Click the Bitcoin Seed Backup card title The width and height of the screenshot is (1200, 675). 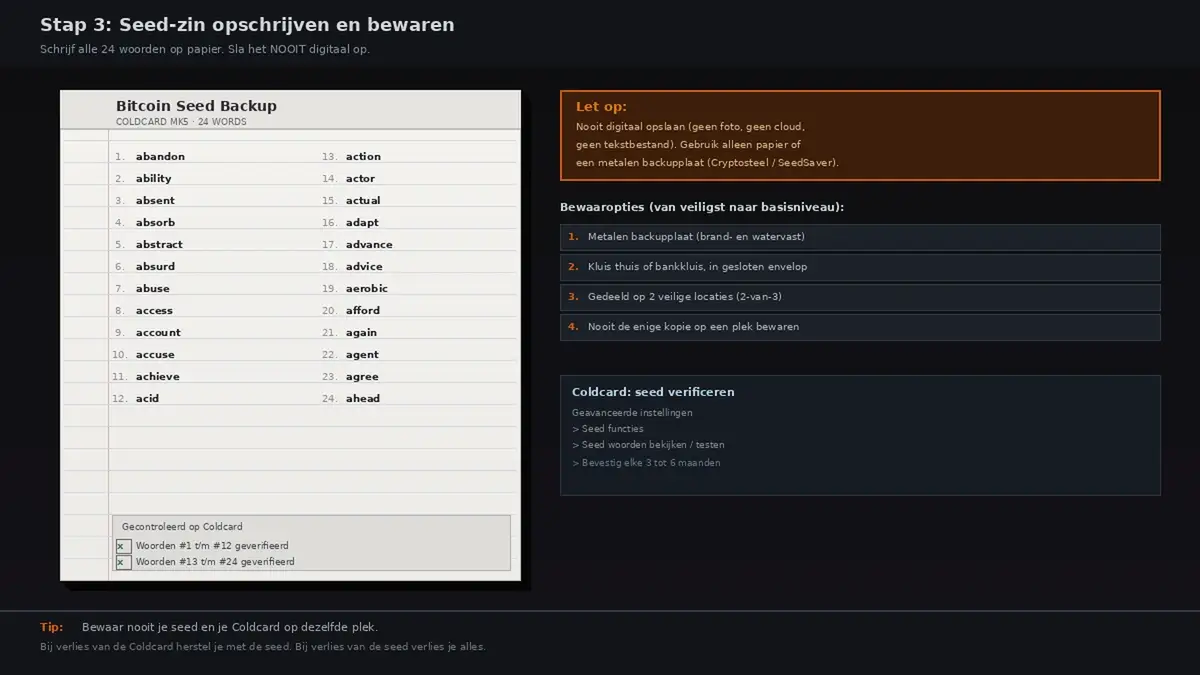[x=196, y=106]
